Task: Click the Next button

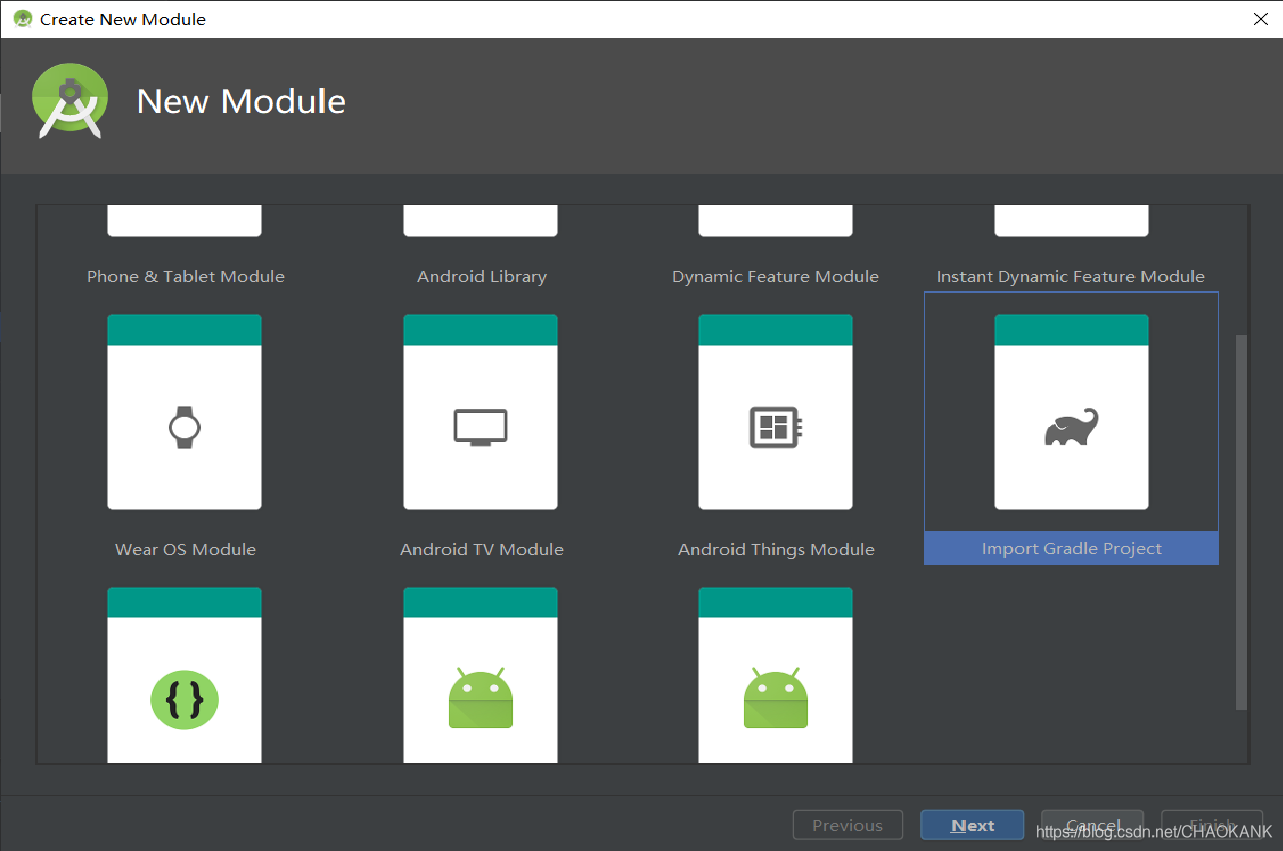Action: [972, 825]
